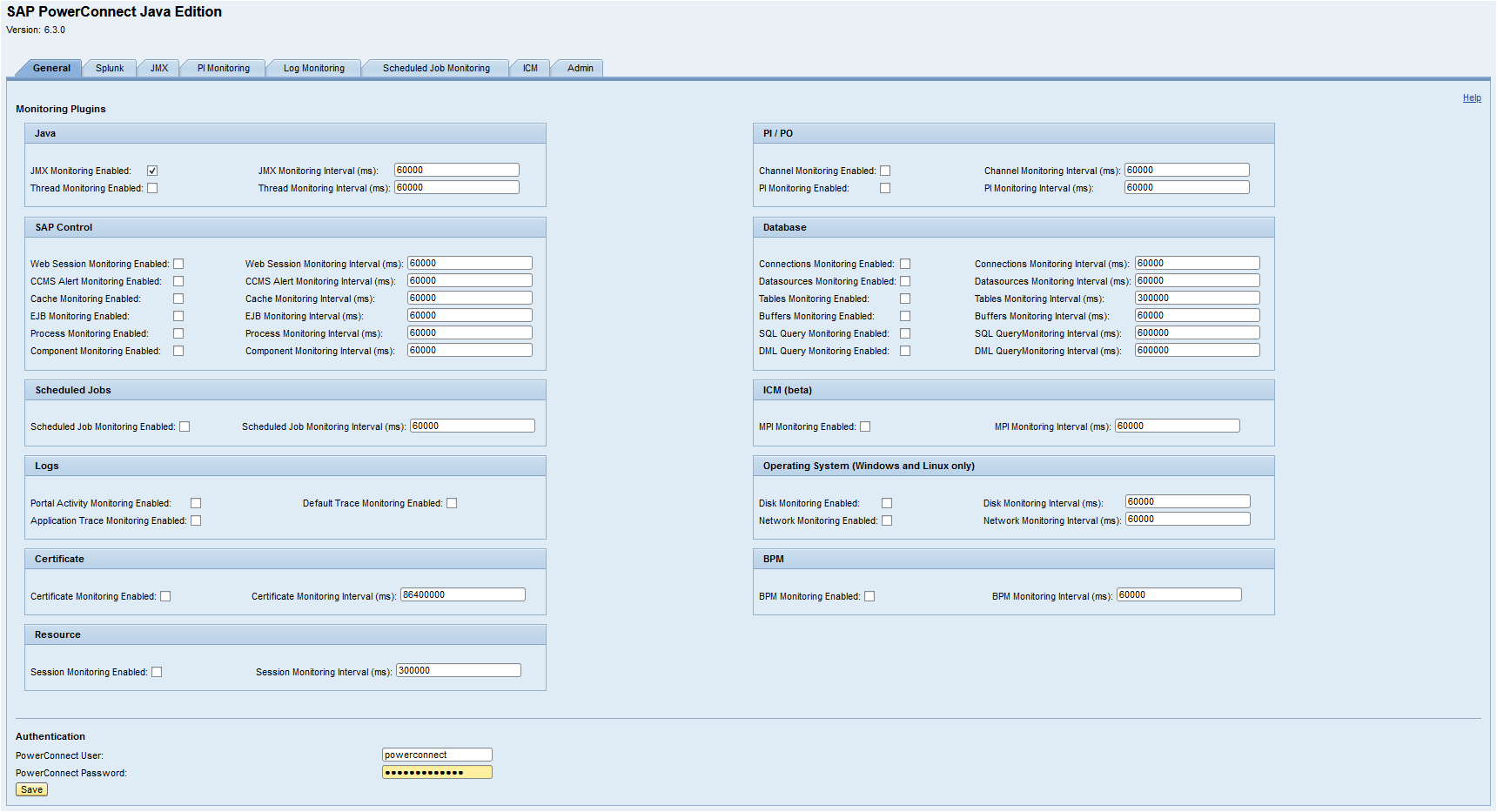The image size is (1497, 812).
Task: Open the PI Monitoring tab
Action: tap(223, 68)
